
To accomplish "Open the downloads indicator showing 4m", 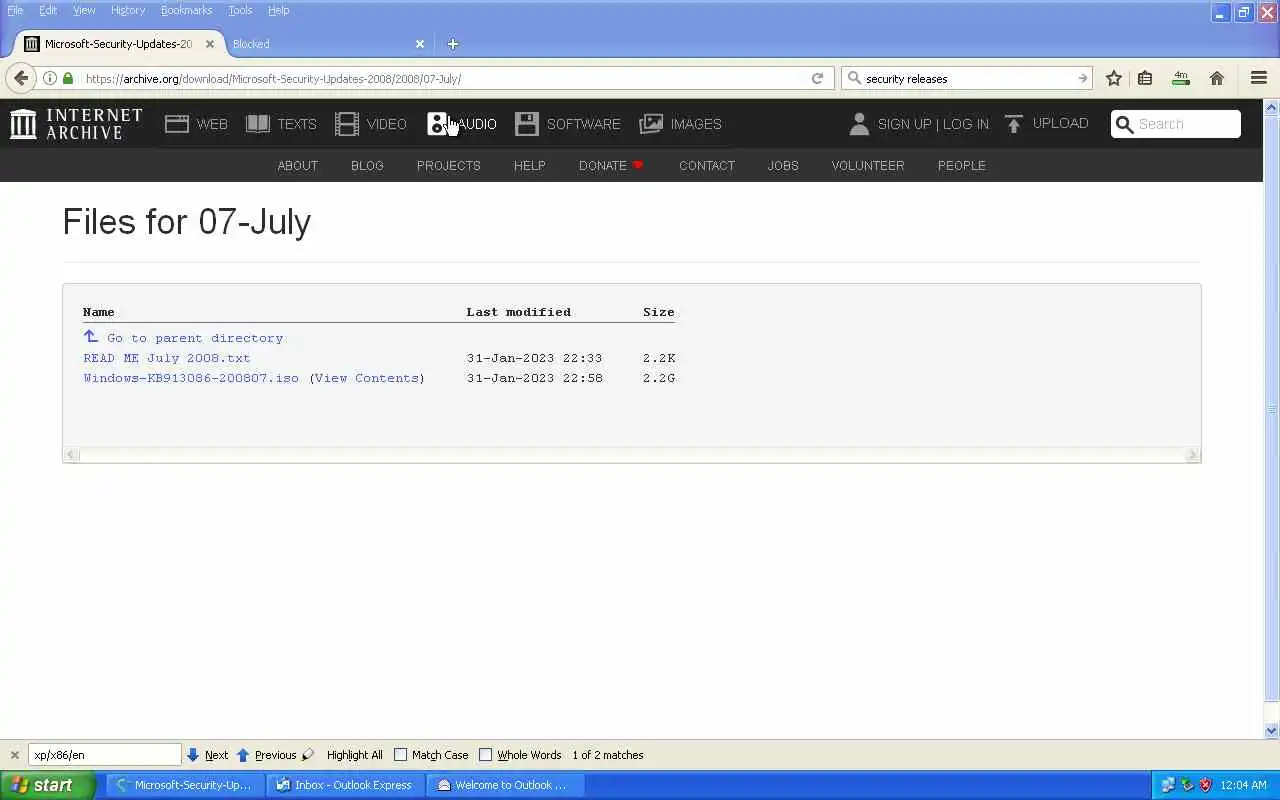I will (x=1181, y=78).
